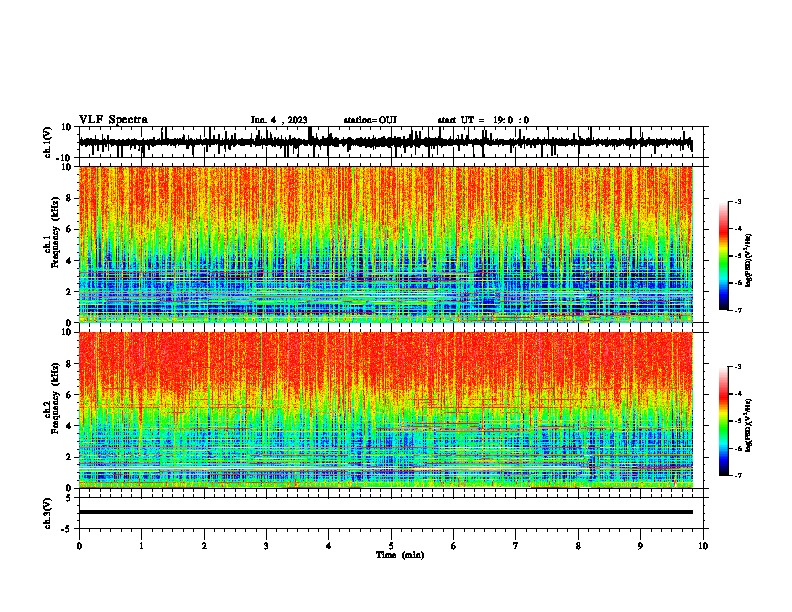Click the ch.1 colorbar log PSD label
Image resolution: width=792 pixels, height=612 pixels.
tap(749, 261)
